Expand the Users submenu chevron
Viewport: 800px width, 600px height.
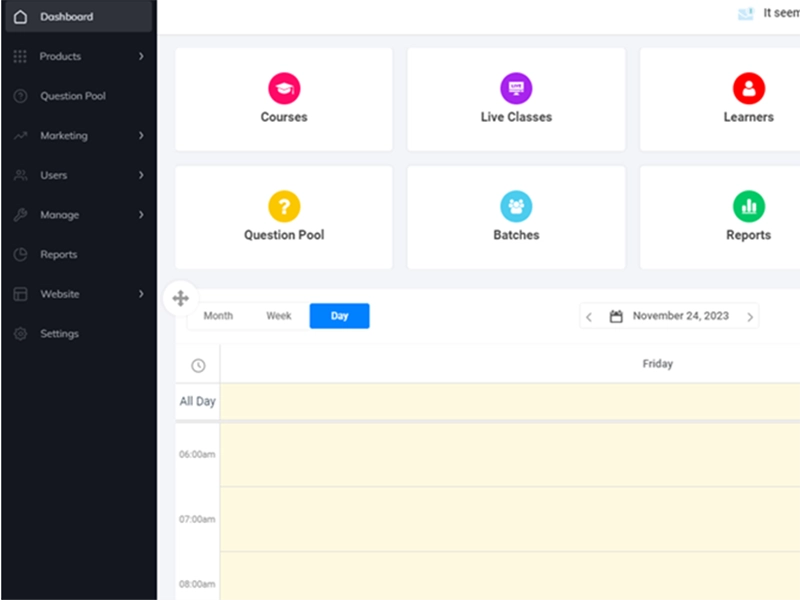[141, 175]
